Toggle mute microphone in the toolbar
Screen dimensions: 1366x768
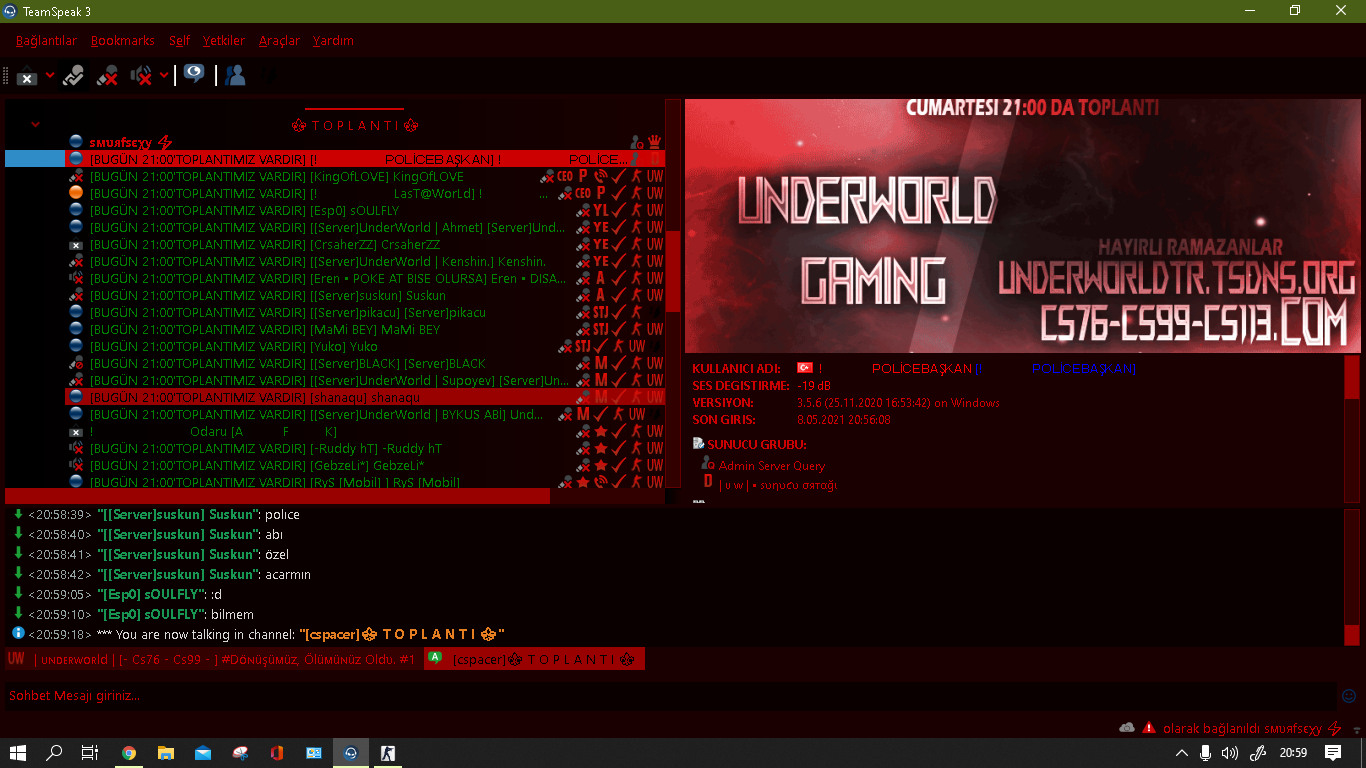click(x=107, y=76)
